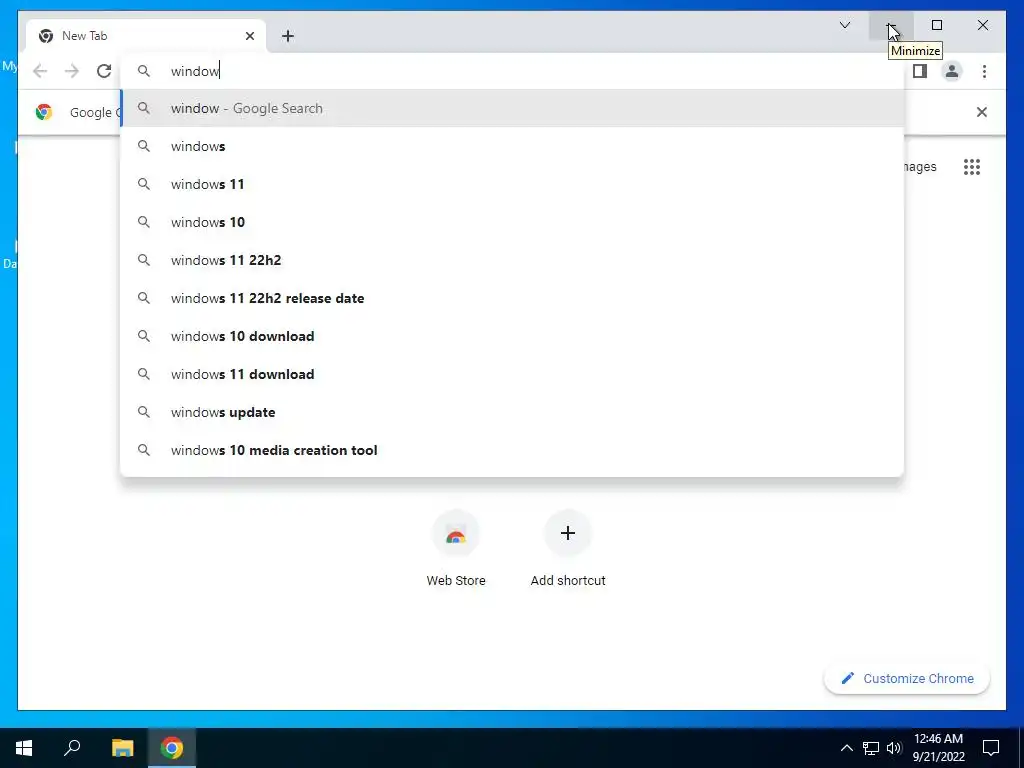Open the tab search chevron

pyautogui.click(x=844, y=25)
